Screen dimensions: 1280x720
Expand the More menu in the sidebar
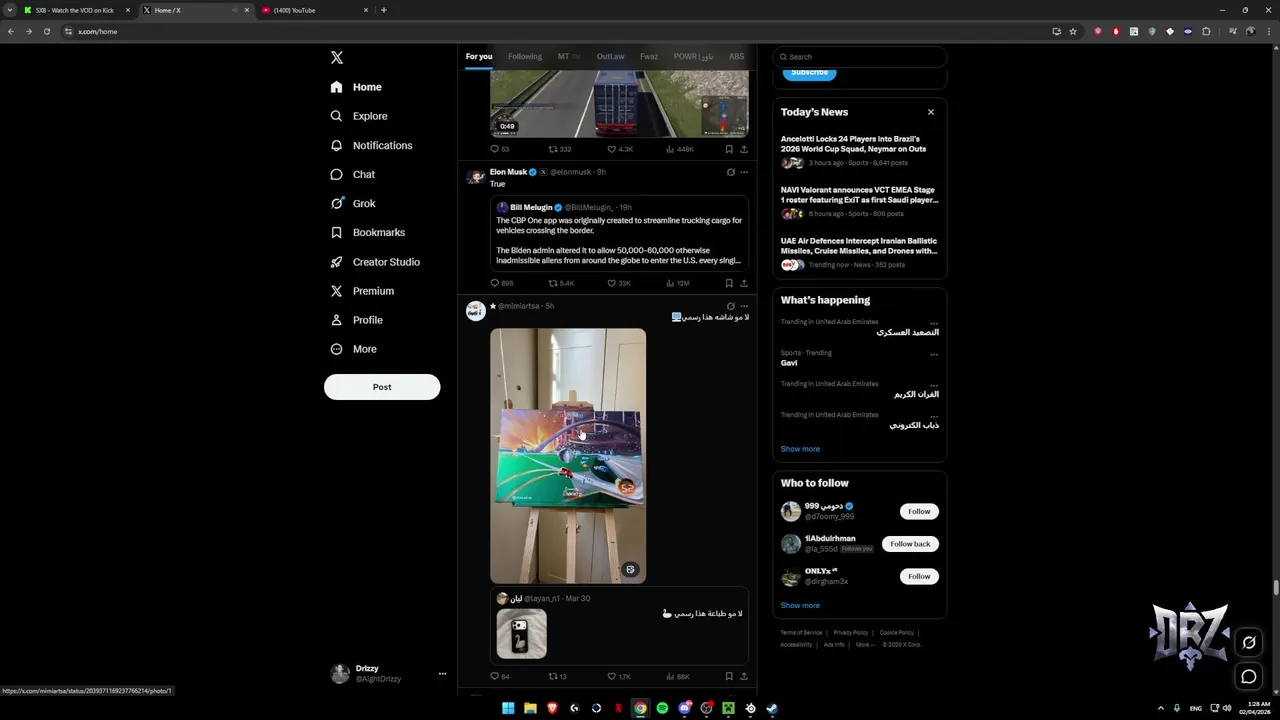(353, 349)
